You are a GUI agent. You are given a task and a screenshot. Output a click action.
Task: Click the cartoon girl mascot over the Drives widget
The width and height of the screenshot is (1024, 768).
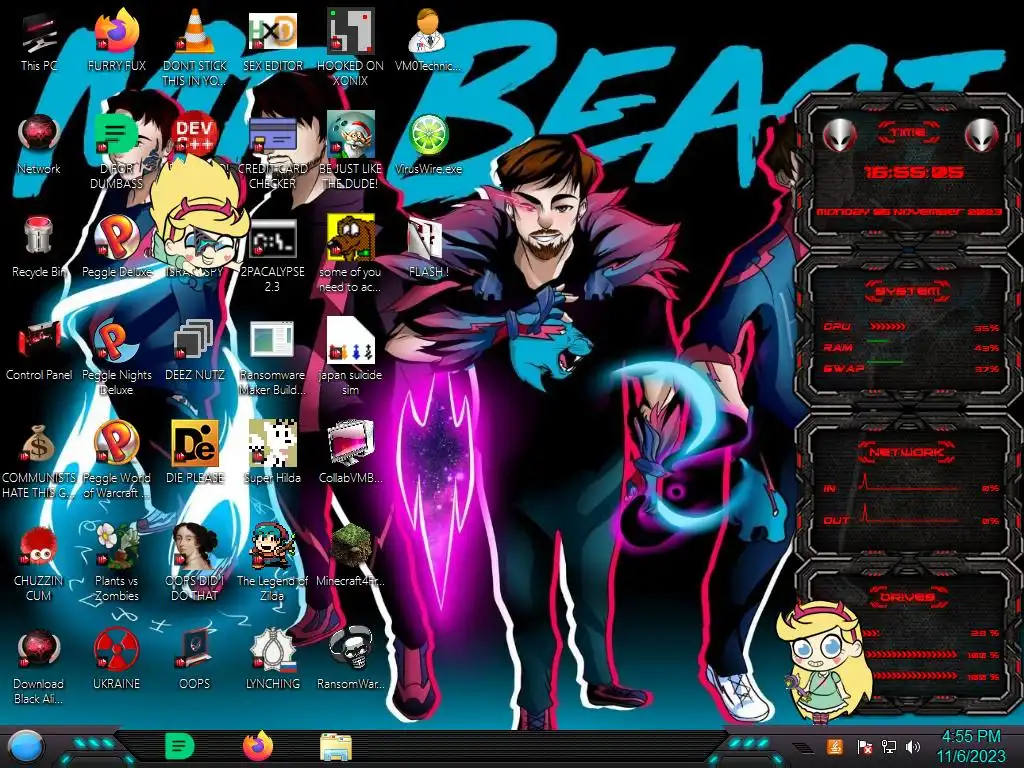[824, 662]
